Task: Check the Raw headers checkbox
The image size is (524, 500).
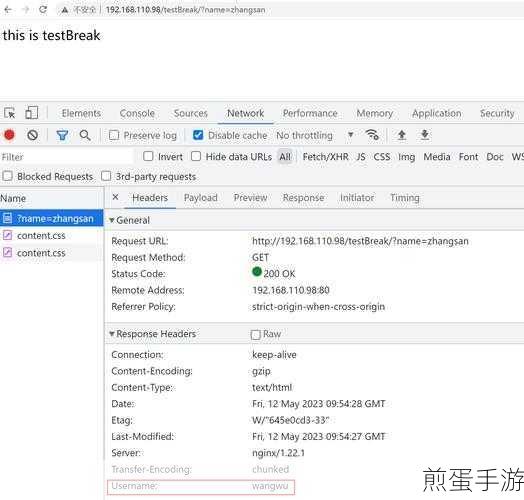Action: [x=256, y=335]
